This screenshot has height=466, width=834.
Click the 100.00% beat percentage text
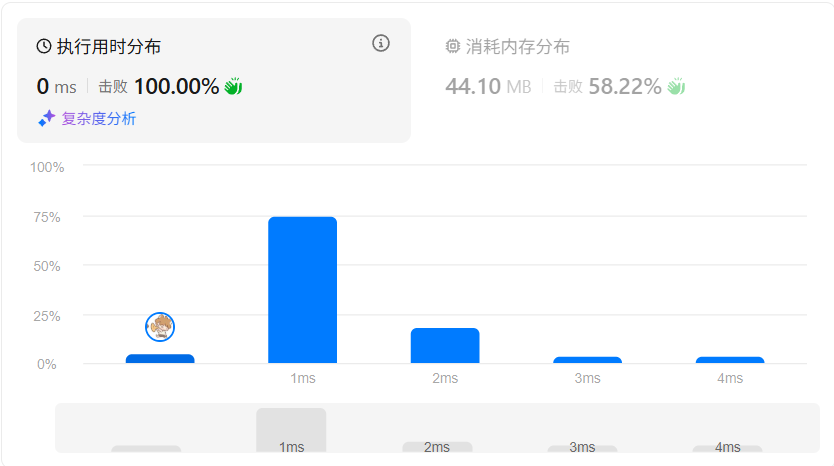pos(177,86)
